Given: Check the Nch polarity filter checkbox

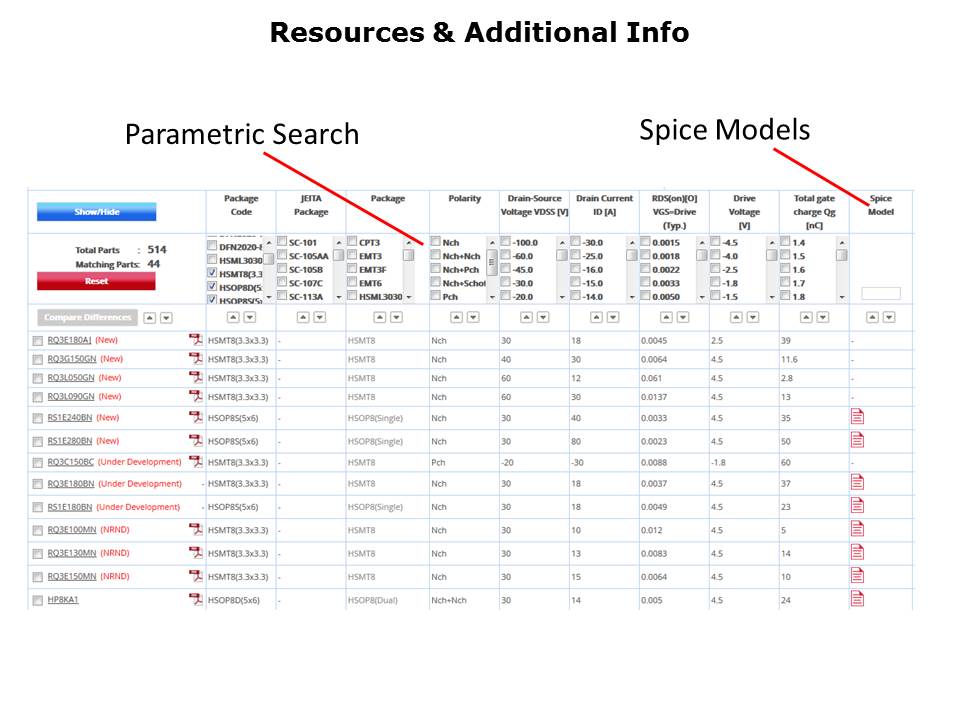Looking at the screenshot, I should 436,243.
